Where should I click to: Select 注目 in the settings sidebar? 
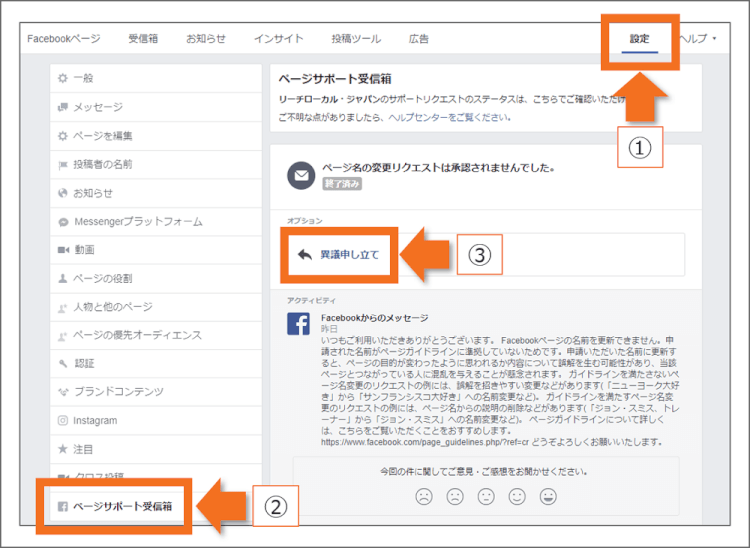156,449
